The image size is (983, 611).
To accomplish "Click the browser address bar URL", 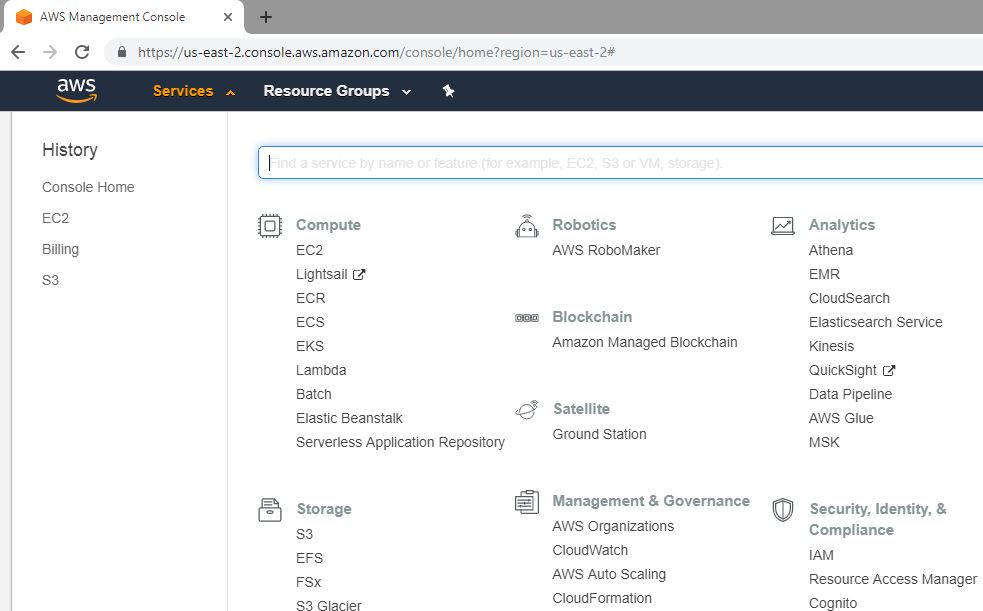I will pos(376,52).
